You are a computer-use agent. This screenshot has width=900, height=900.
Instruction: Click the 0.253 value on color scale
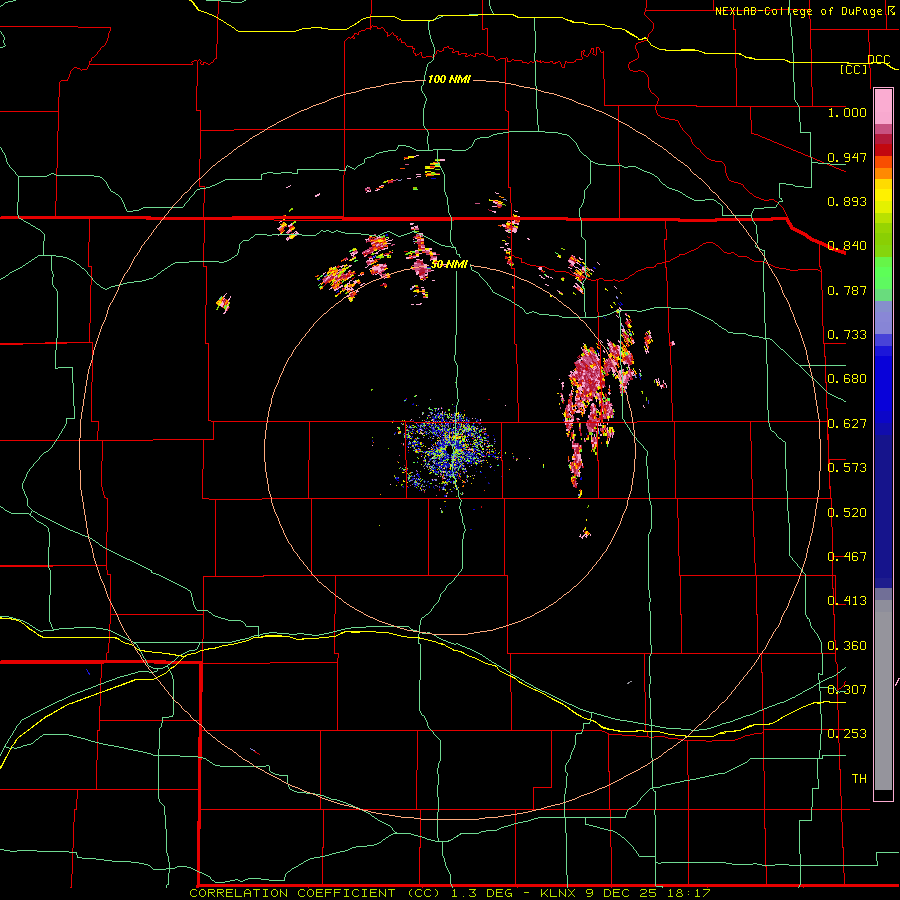point(847,734)
